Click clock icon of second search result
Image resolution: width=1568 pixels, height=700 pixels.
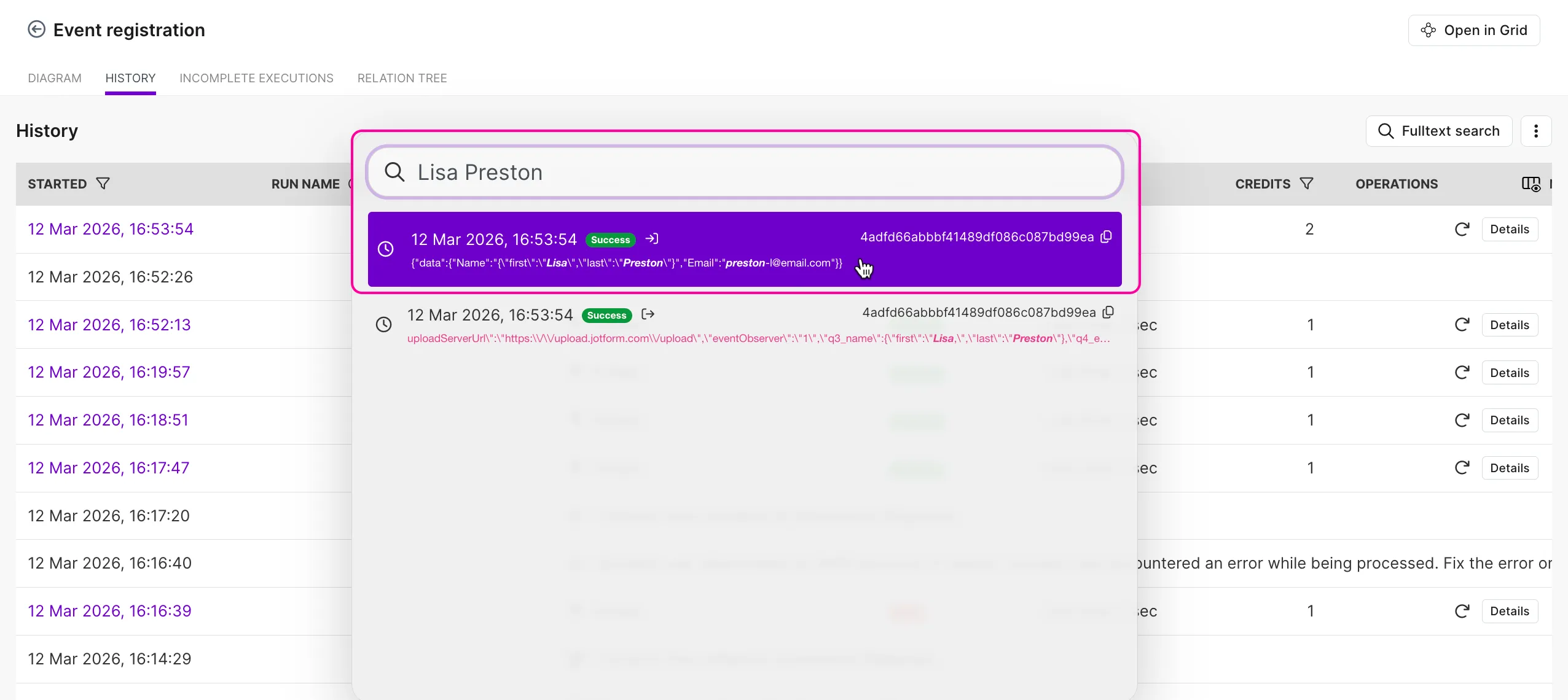coord(383,324)
